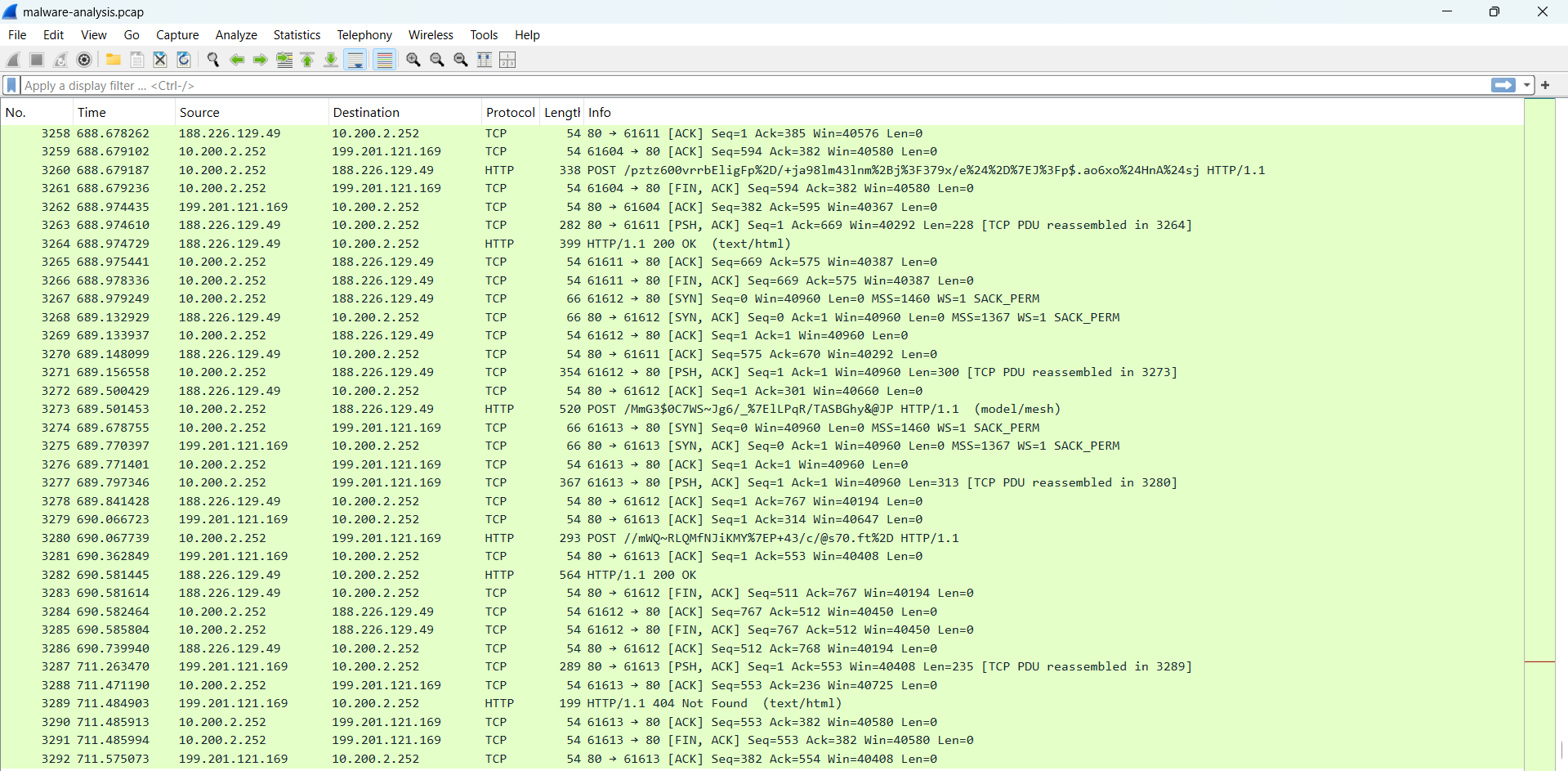
Task: Open the Tools menu
Action: coord(484,34)
